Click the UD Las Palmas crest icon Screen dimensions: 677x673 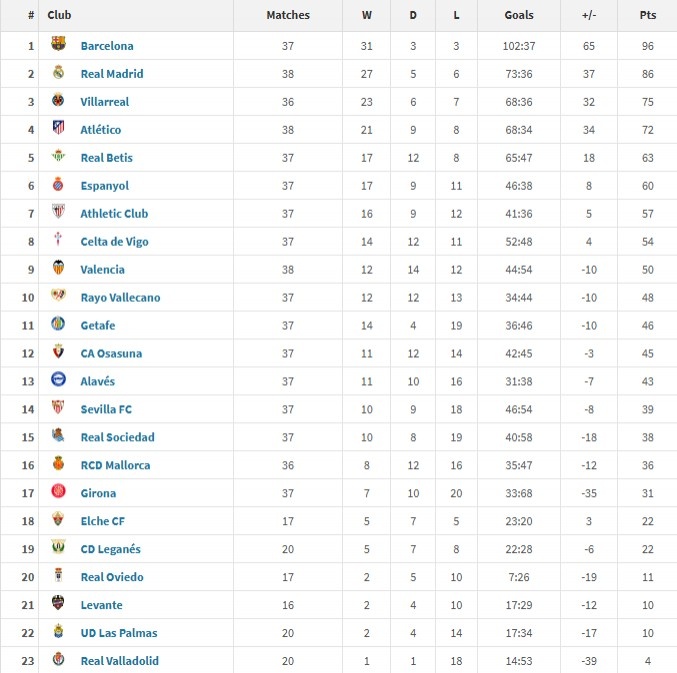(x=58, y=632)
